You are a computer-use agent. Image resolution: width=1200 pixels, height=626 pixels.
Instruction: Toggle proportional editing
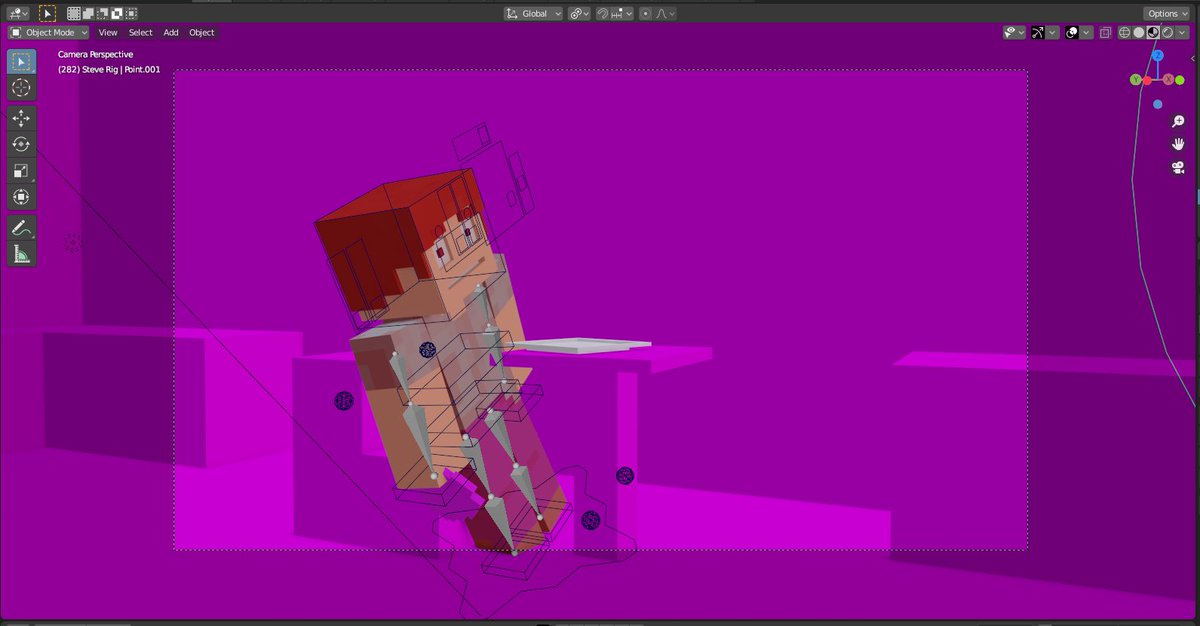click(646, 14)
